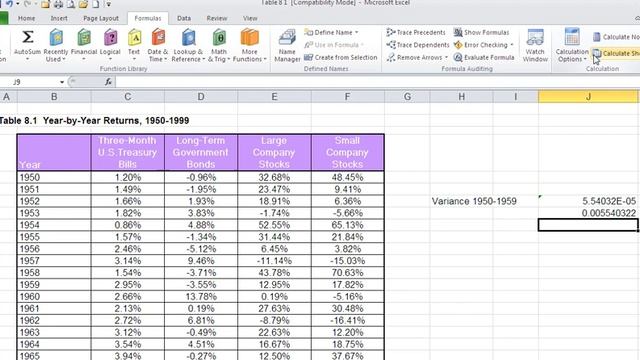Open Date & Time functions

click(x=158, y=45)
